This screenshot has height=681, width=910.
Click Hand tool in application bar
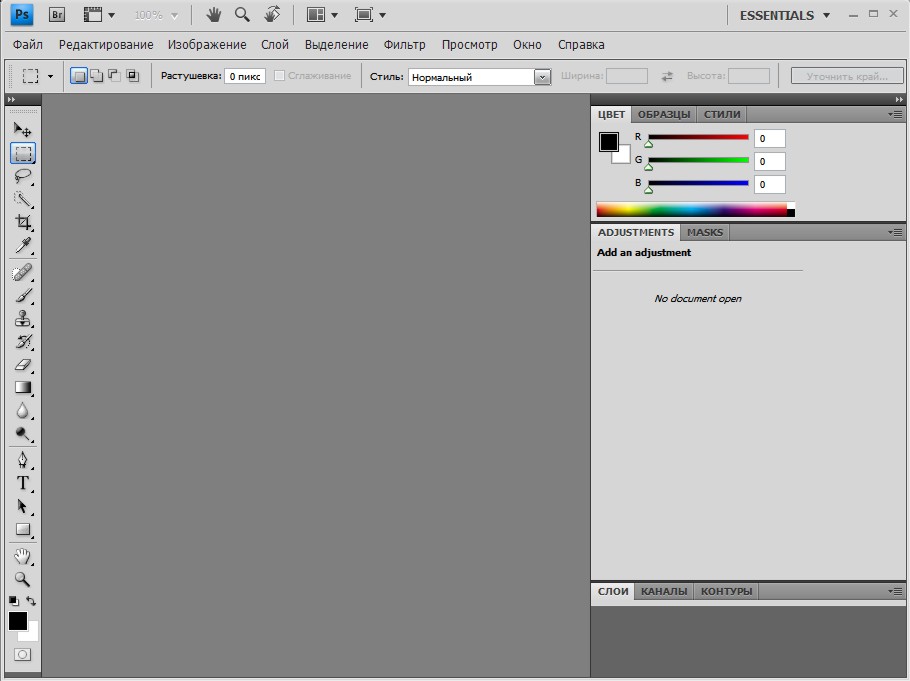214,15
